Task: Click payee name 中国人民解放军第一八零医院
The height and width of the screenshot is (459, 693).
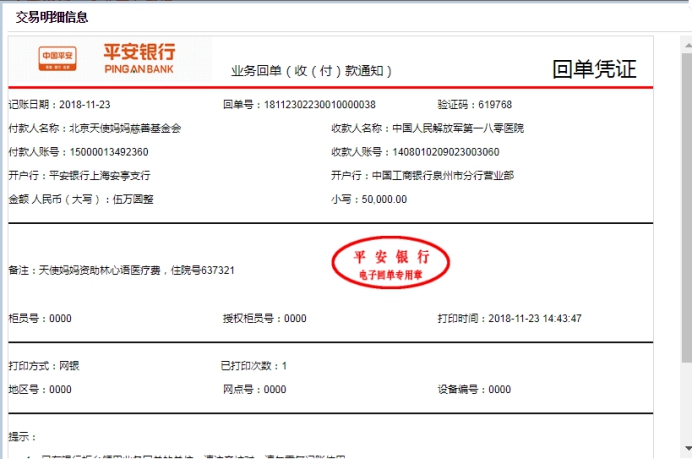Action: [458, 129]
